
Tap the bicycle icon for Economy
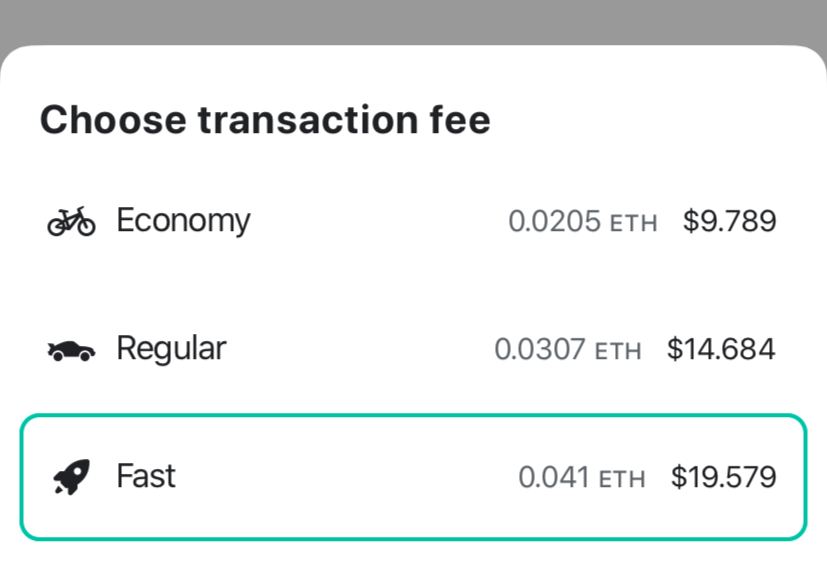click(71, 220)
